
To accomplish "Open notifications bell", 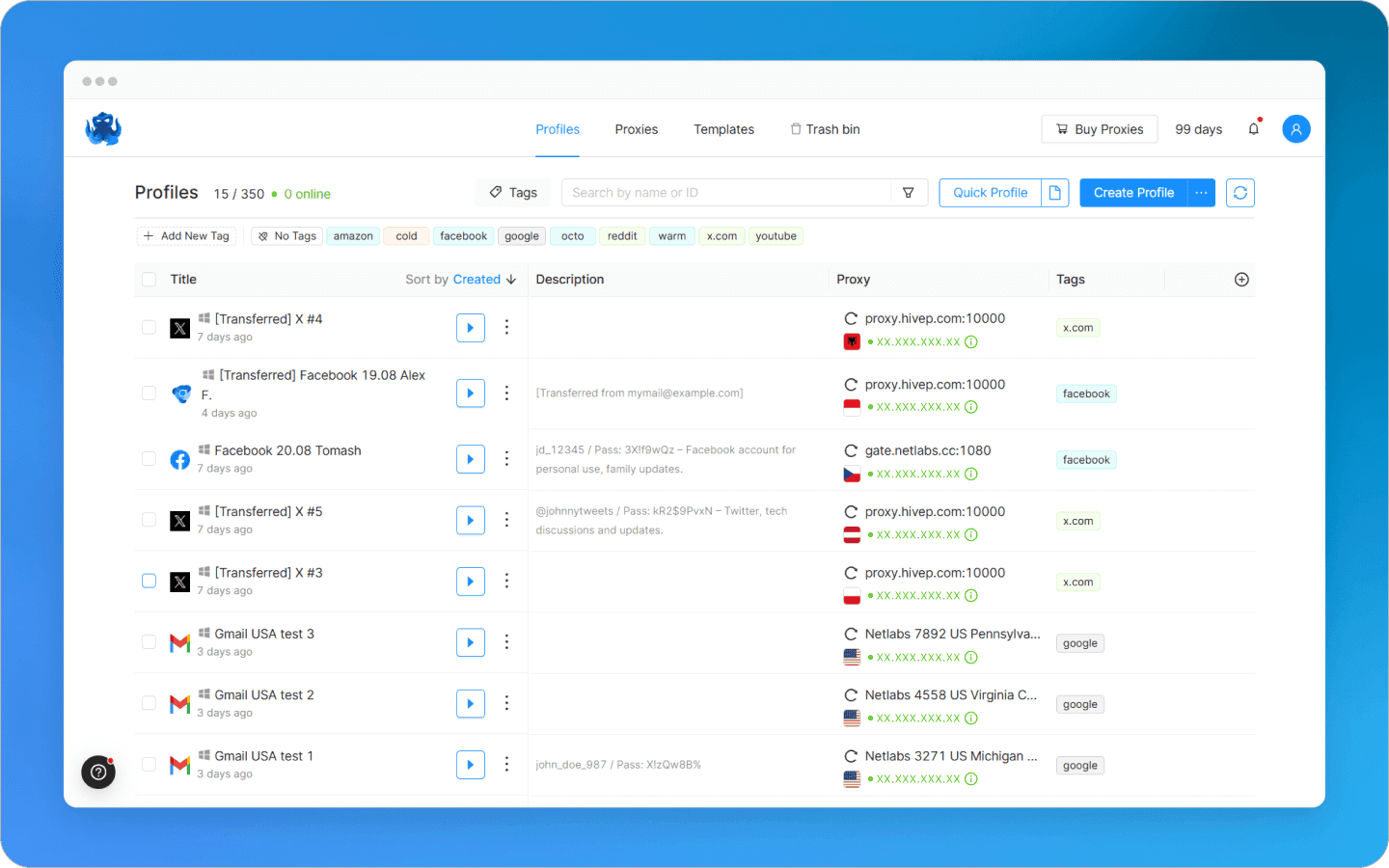I will 1254,128.
